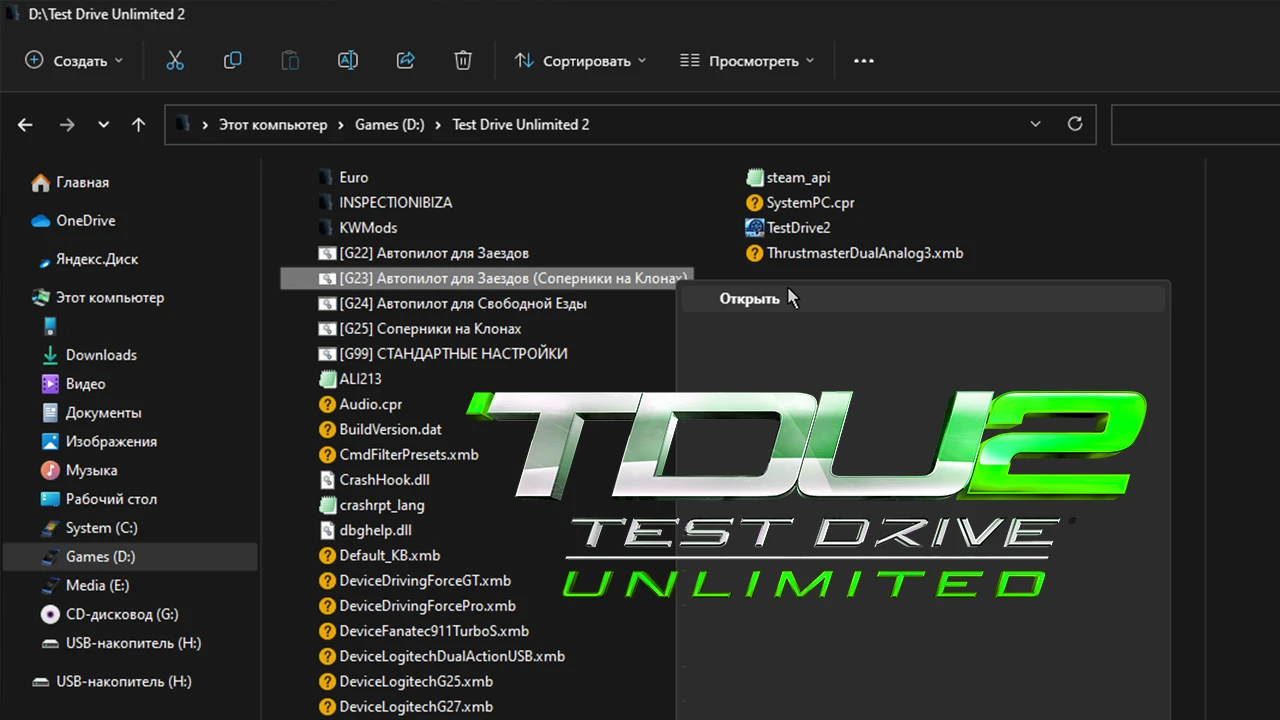
Task: Go up to the parent folder
Action: (x=138, y=124)
